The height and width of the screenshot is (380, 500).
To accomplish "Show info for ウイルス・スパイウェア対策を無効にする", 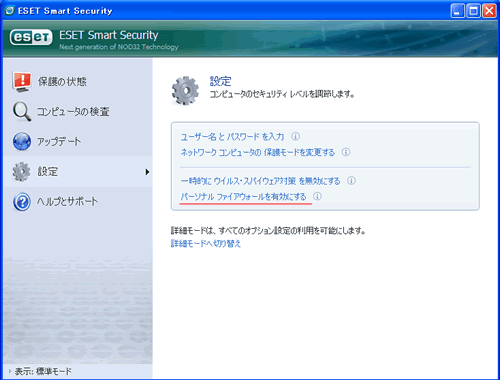I will [351, 181].
